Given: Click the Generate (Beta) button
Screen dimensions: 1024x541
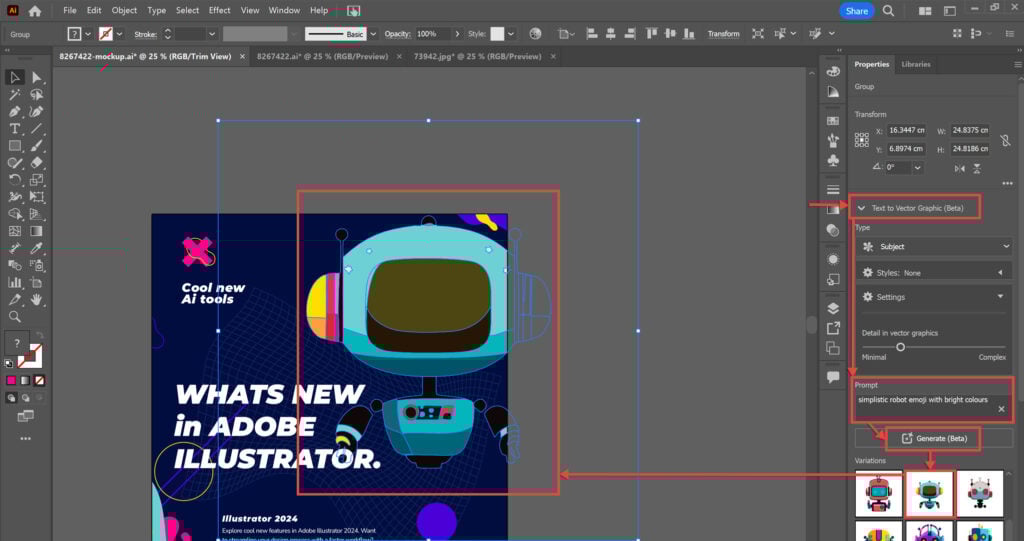Looking at the screenshot, I should [934, 438].
